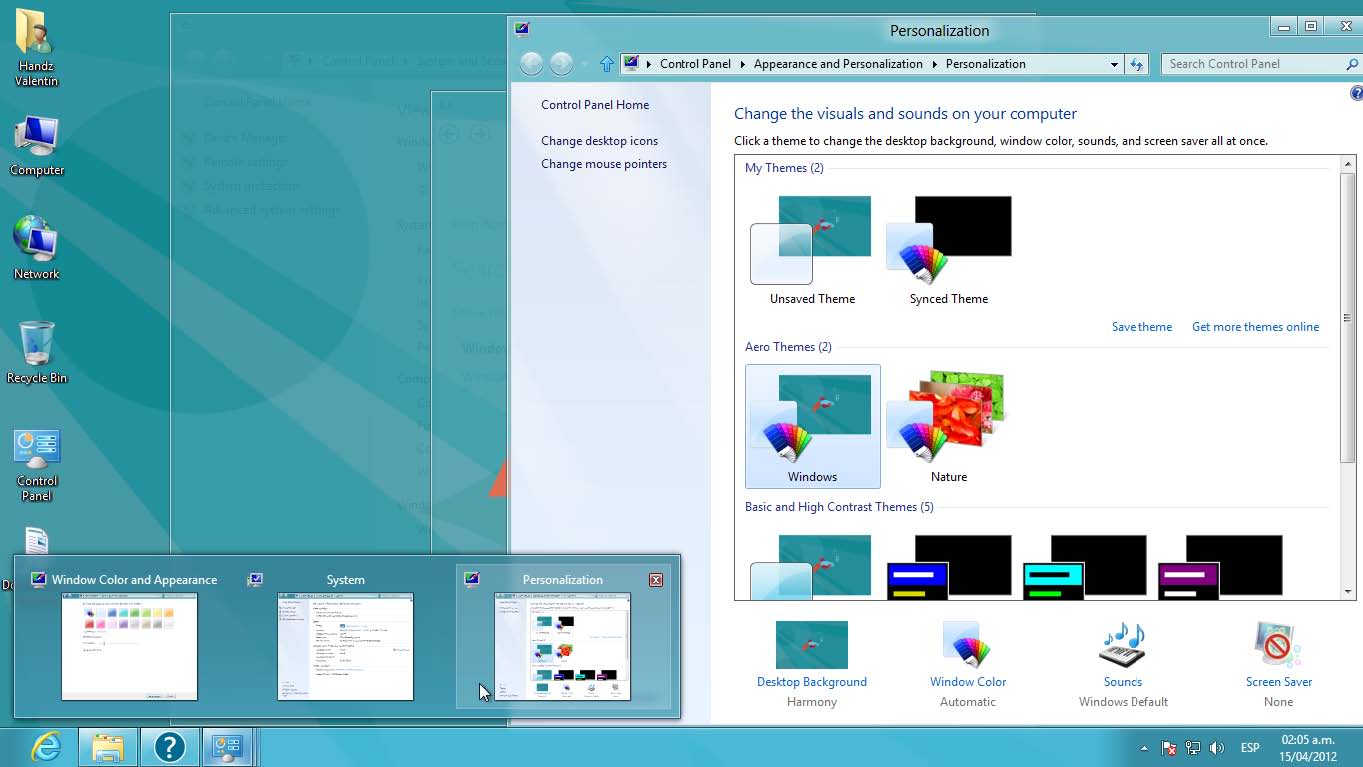Click the Up arrow navigation button
Viewport: 1363px width, 767px height.
[606, 64]
